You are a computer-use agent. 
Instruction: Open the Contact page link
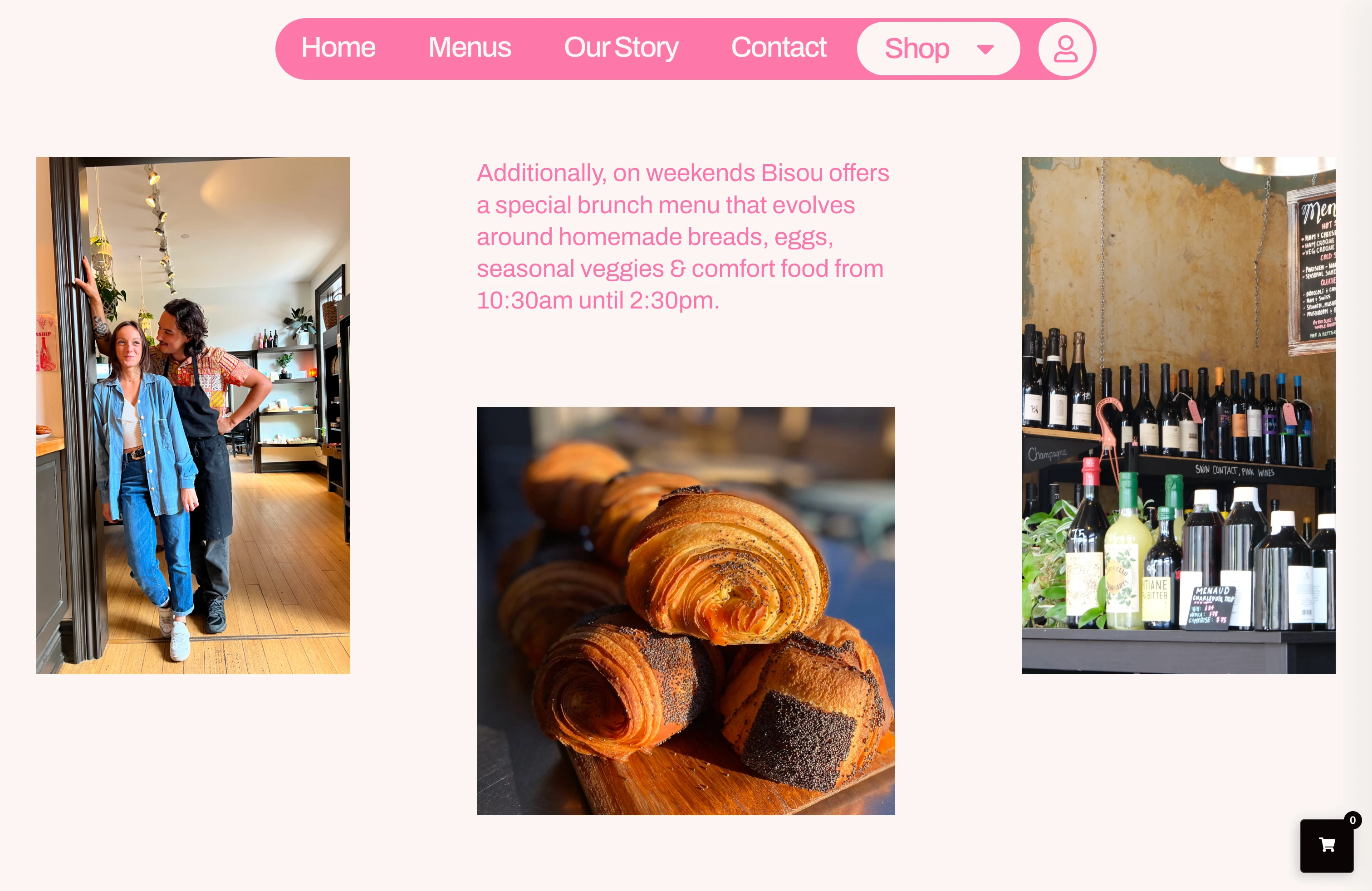point(778,47)
